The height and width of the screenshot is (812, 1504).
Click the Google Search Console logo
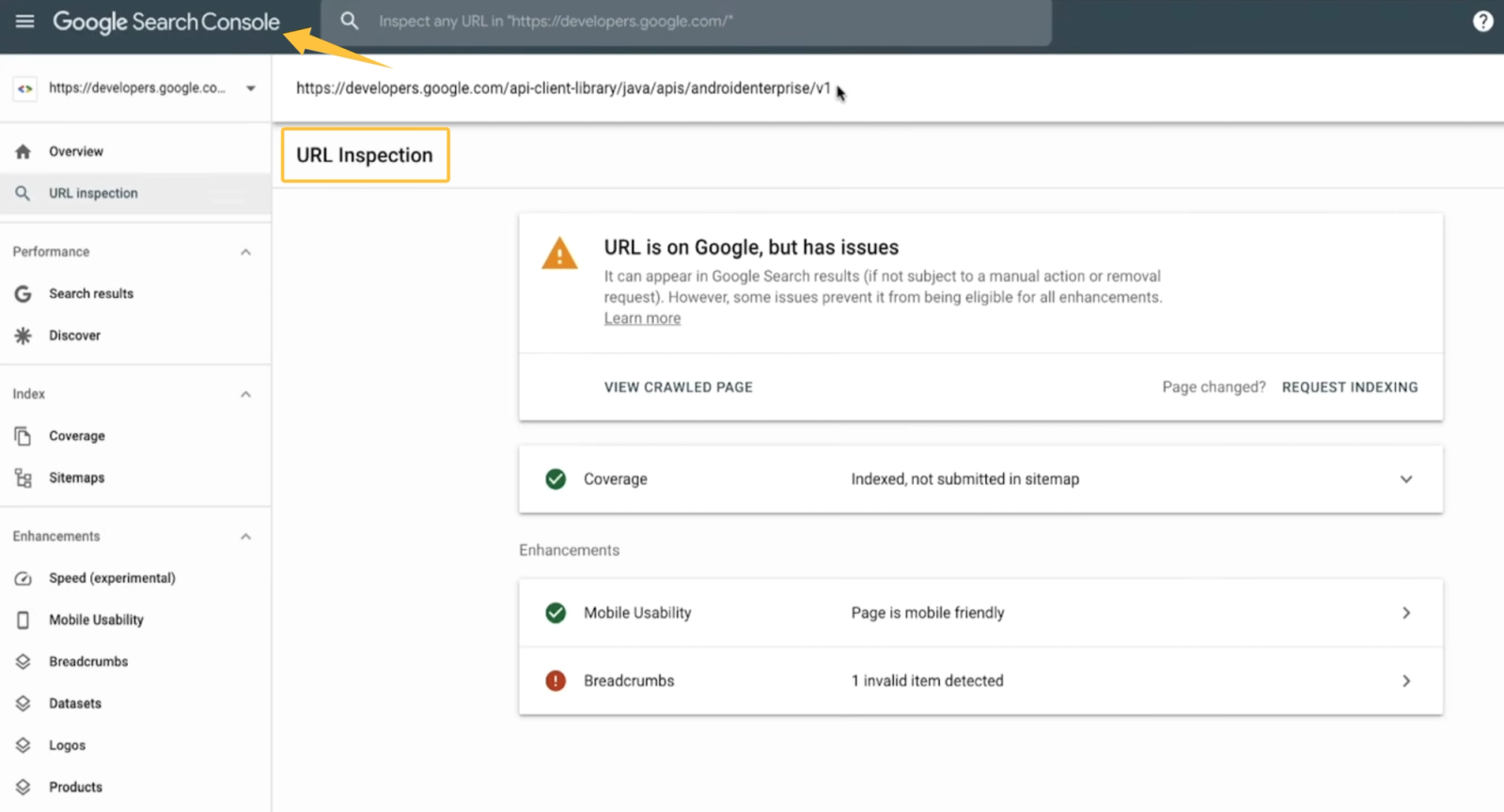click(x=166, y=22)
